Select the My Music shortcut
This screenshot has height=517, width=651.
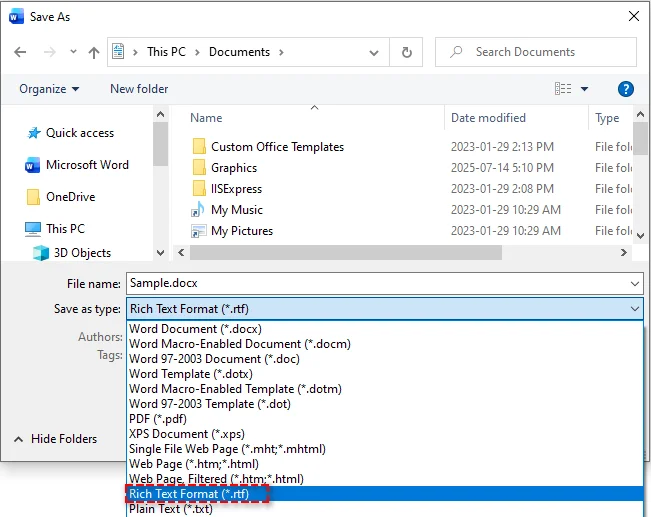point(237,210)
